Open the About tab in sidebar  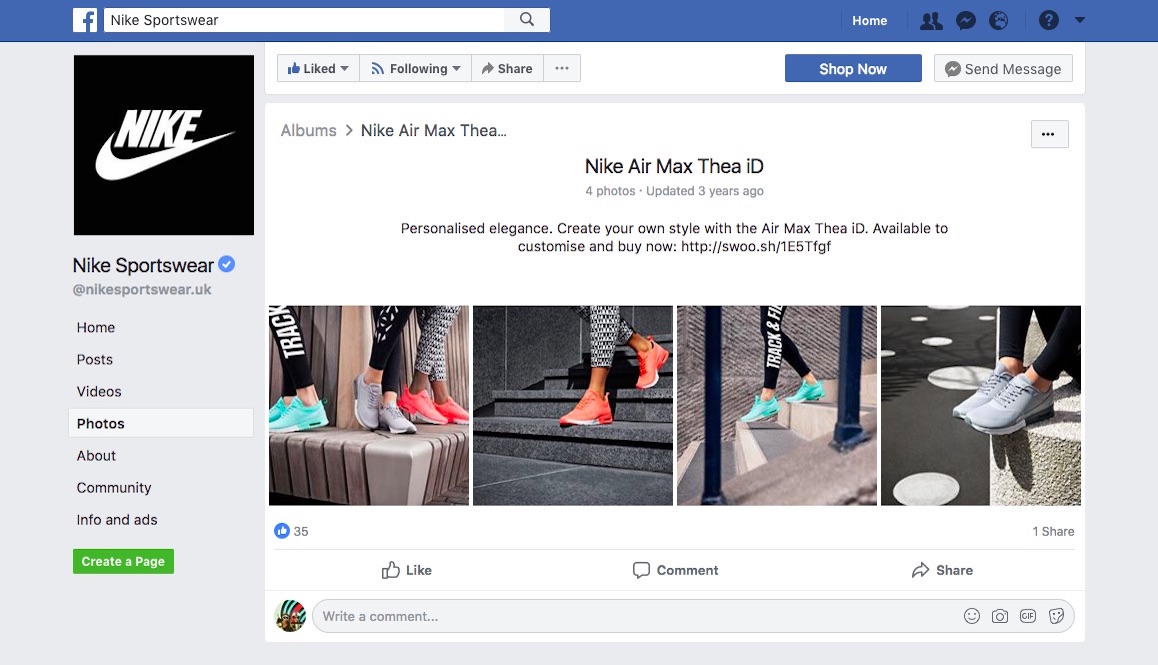tap(96, 456)
